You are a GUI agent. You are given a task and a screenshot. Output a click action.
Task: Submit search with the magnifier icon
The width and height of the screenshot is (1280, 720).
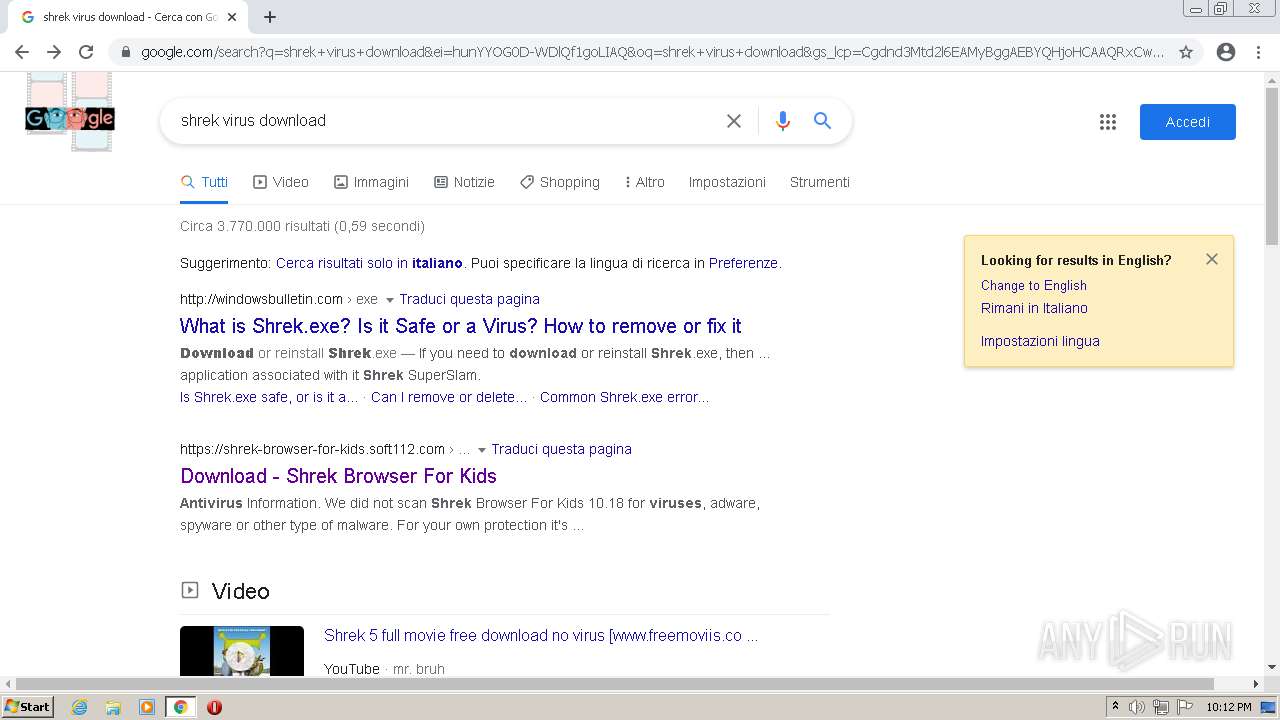click(823, 121)
